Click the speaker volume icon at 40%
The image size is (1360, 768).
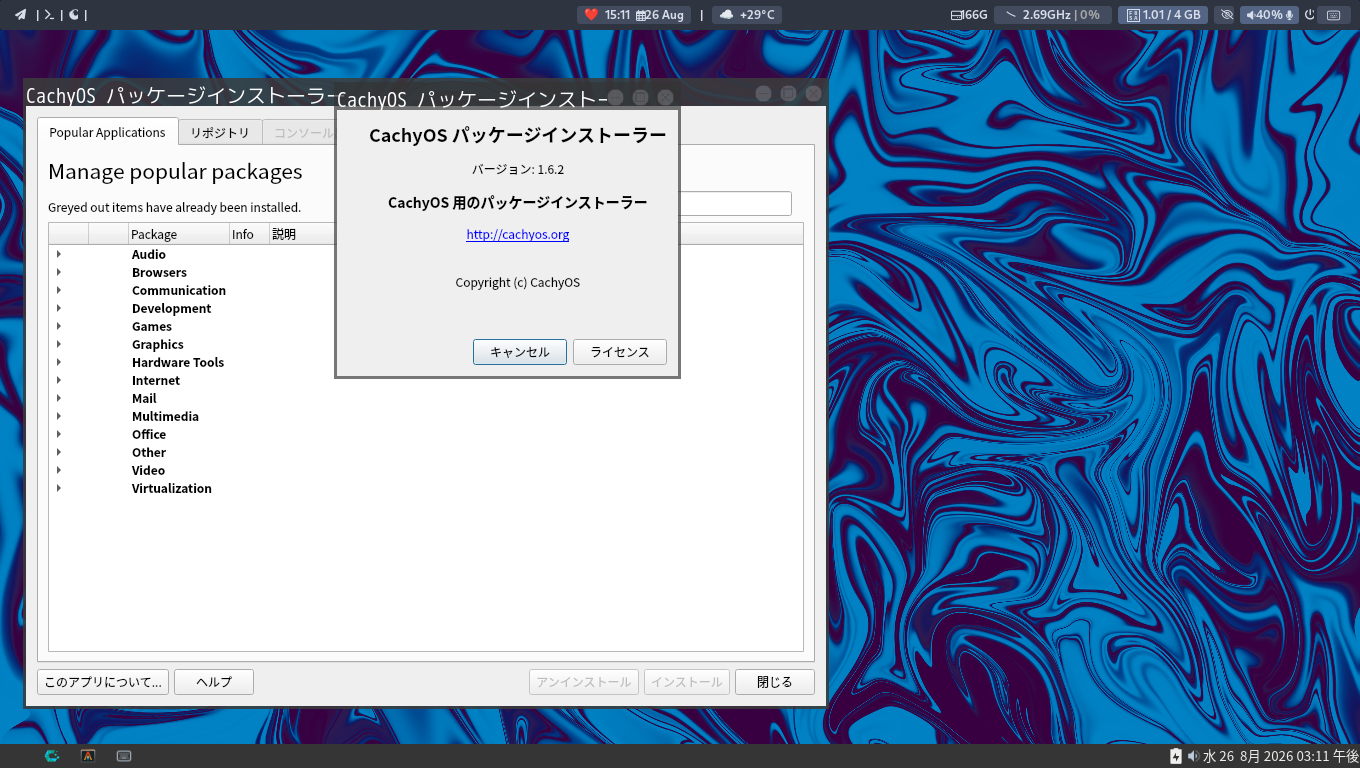tap(1250, 15)
